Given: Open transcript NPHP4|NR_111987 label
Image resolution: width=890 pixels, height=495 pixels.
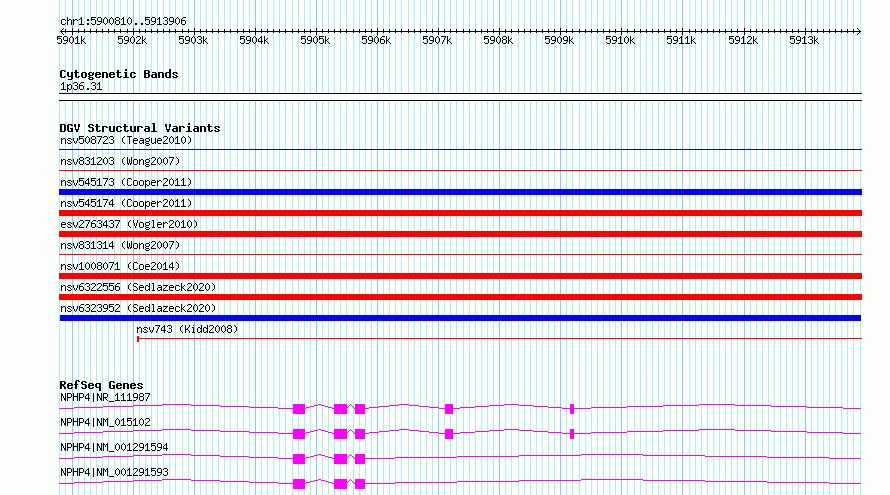Looking at the screenshot, I should [x=106, y=397].
